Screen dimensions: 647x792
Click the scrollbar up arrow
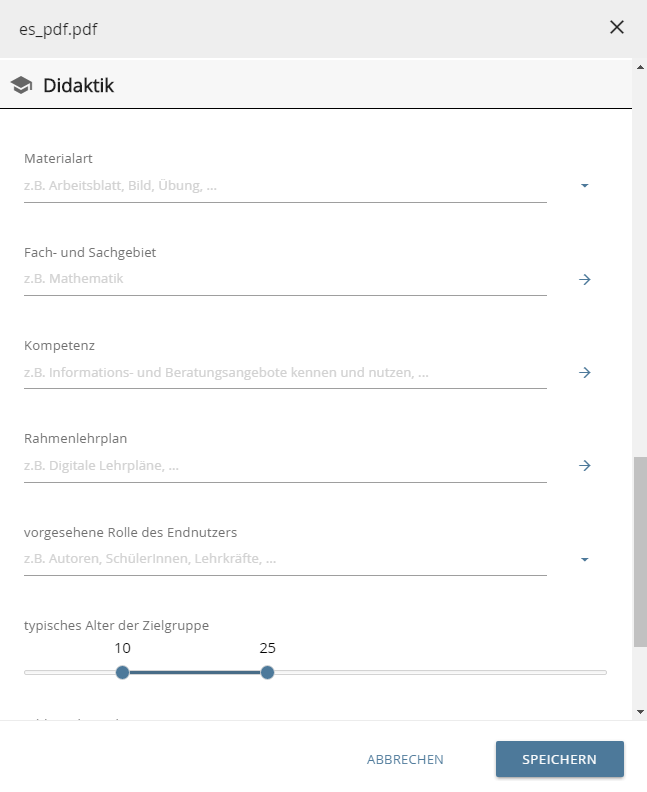(x=640, y=67)
